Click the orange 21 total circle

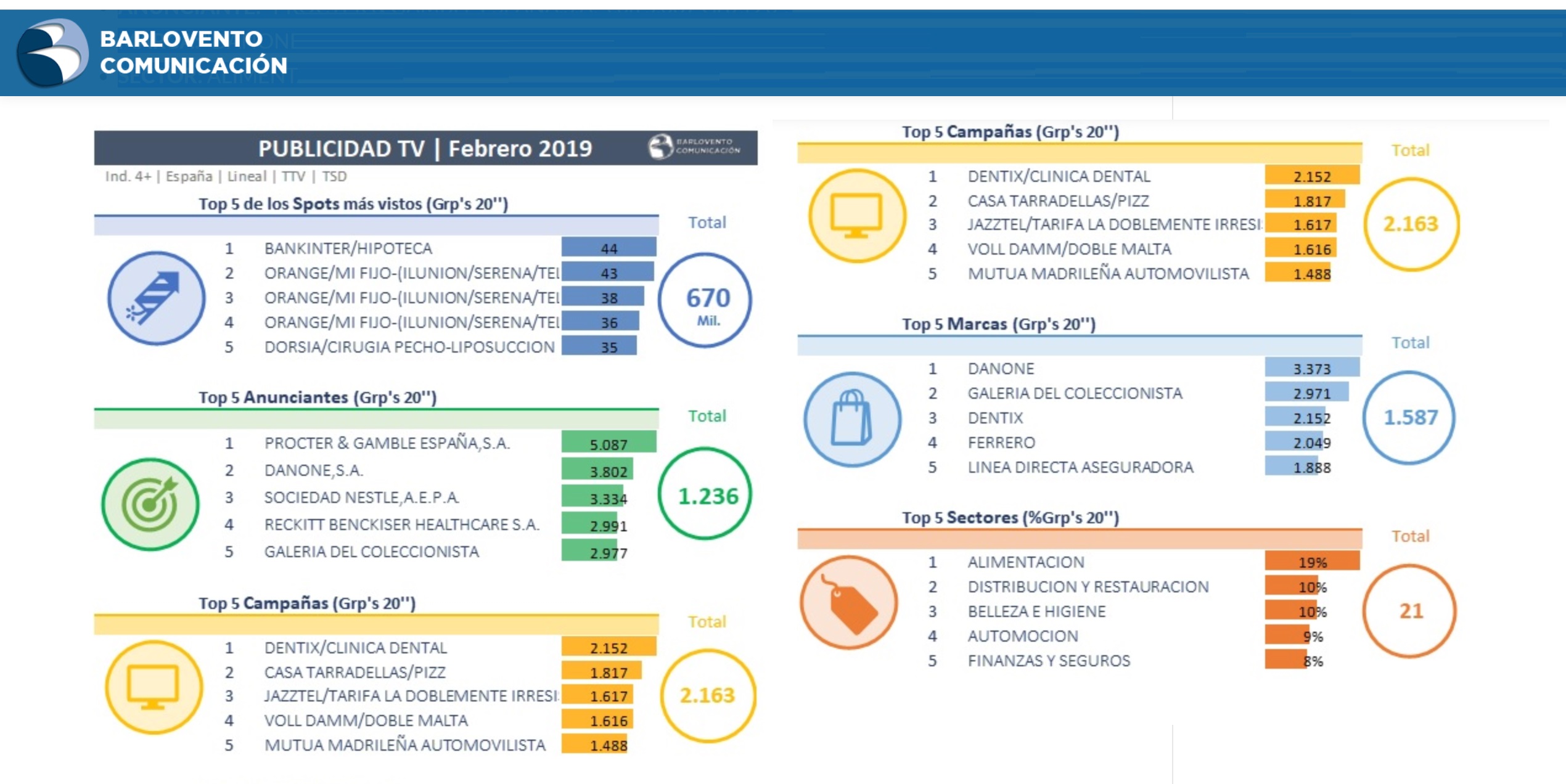pos(1409,611)
